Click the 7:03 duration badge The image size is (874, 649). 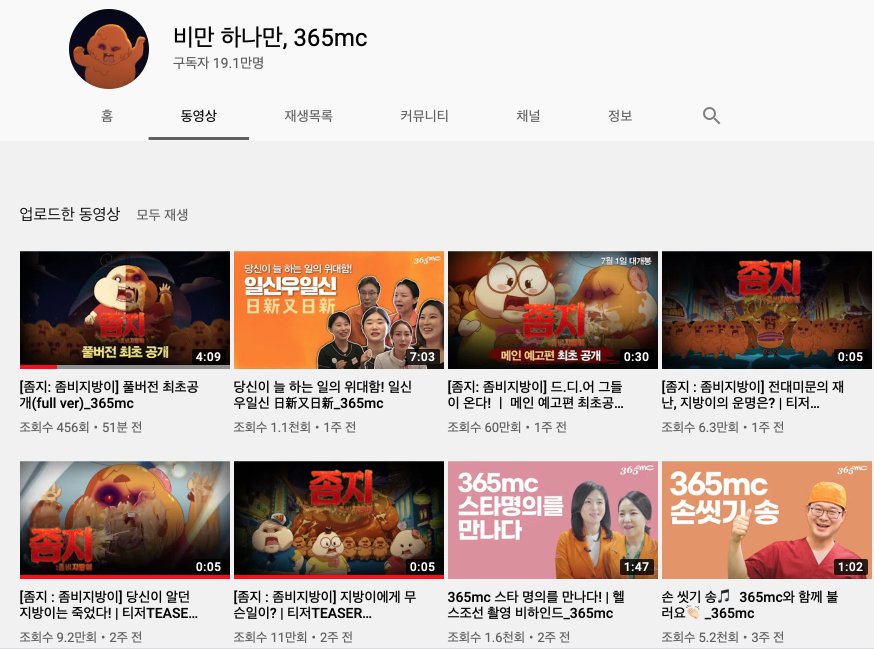[423, 357]
